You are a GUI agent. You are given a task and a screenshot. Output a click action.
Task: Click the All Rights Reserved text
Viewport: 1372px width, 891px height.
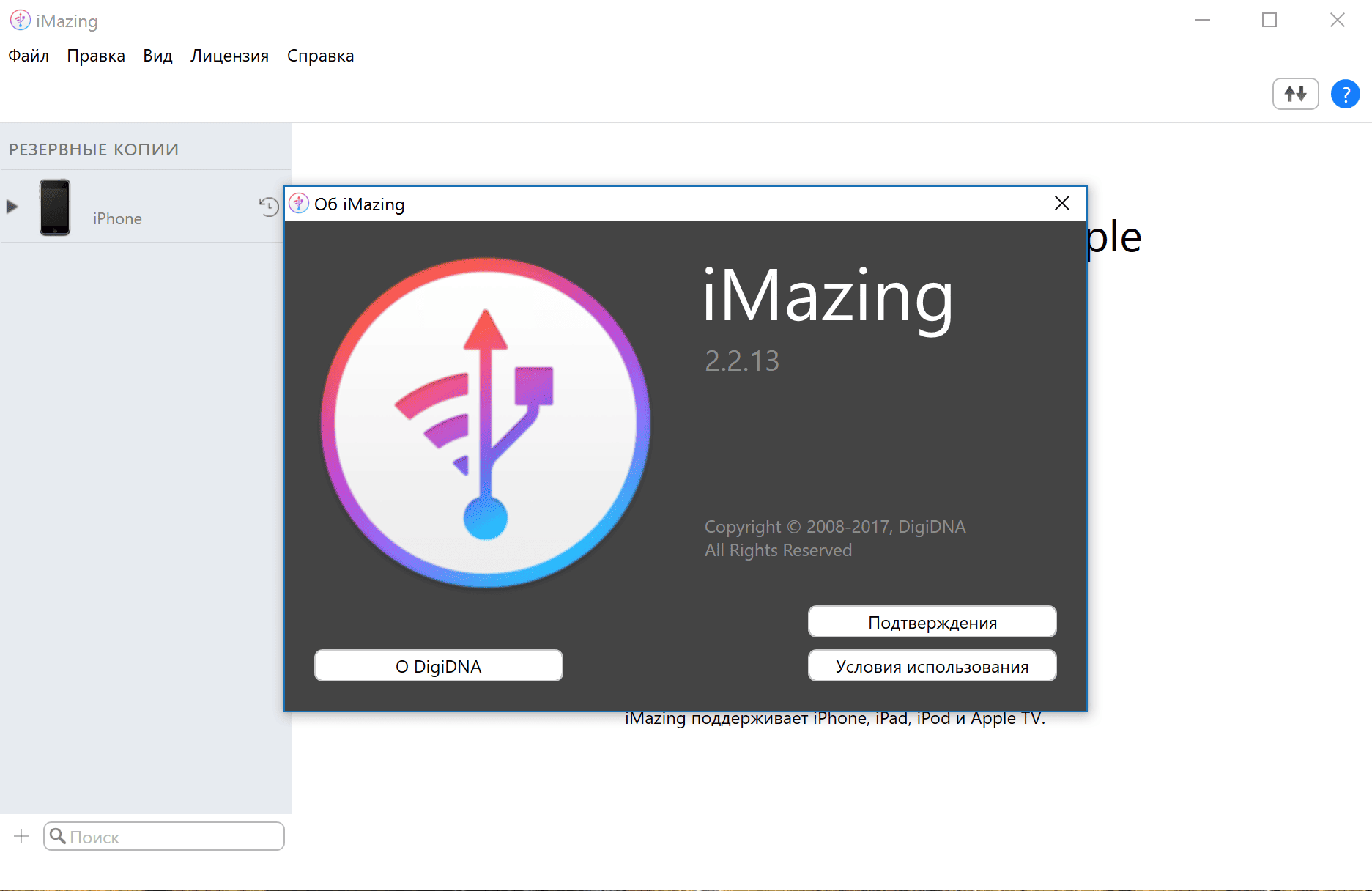pyautogui.click(x=778, y=550)
